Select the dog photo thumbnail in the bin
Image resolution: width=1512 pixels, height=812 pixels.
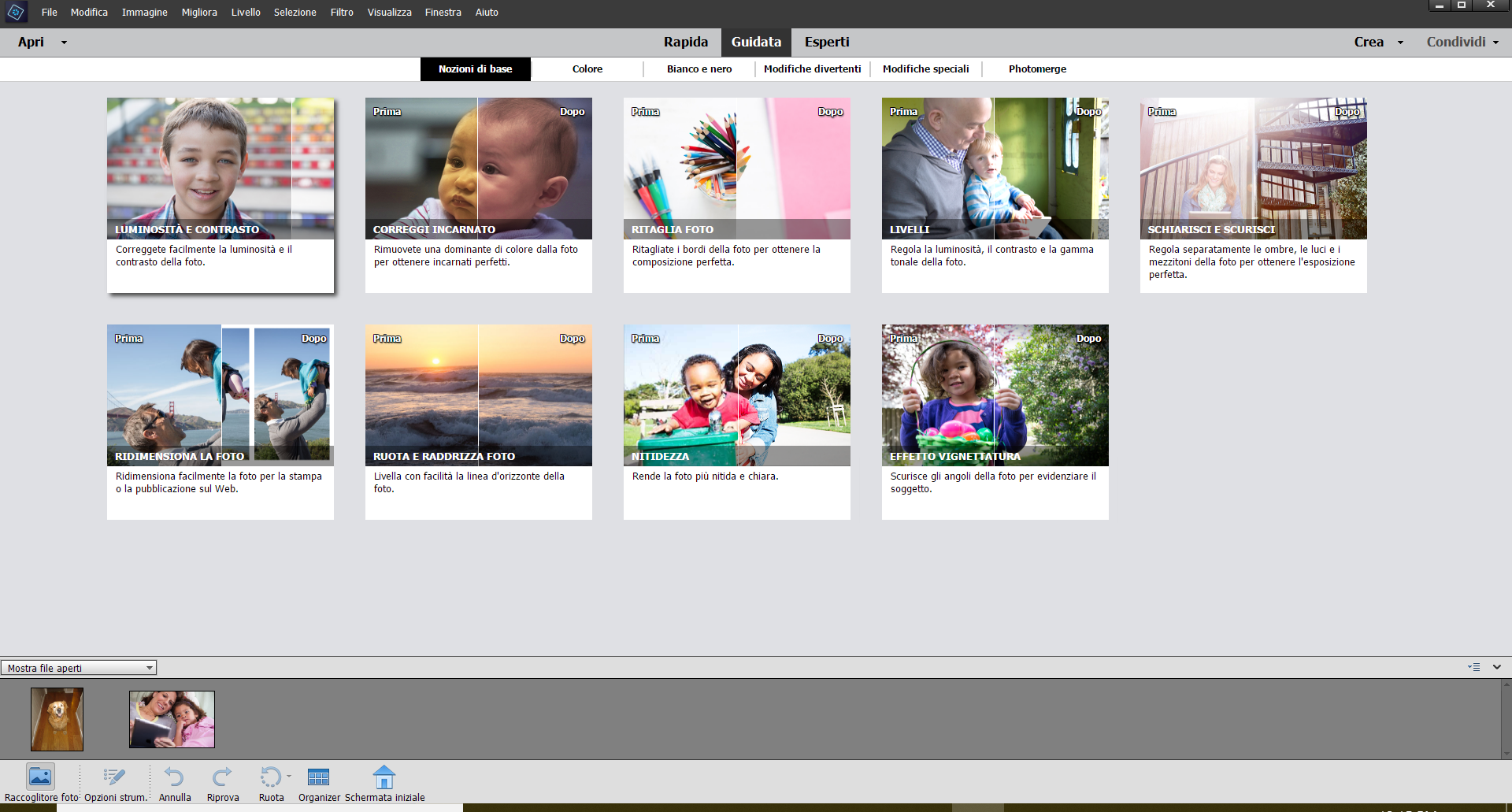[57, 718]
